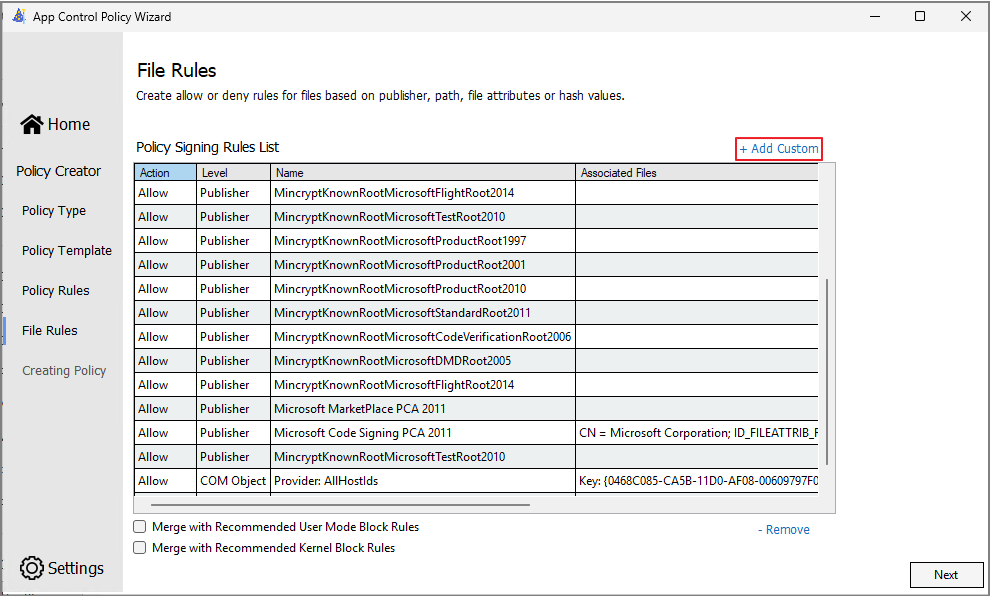Click the + Add Custom link
990x596 pixels.
click(778, 148)
